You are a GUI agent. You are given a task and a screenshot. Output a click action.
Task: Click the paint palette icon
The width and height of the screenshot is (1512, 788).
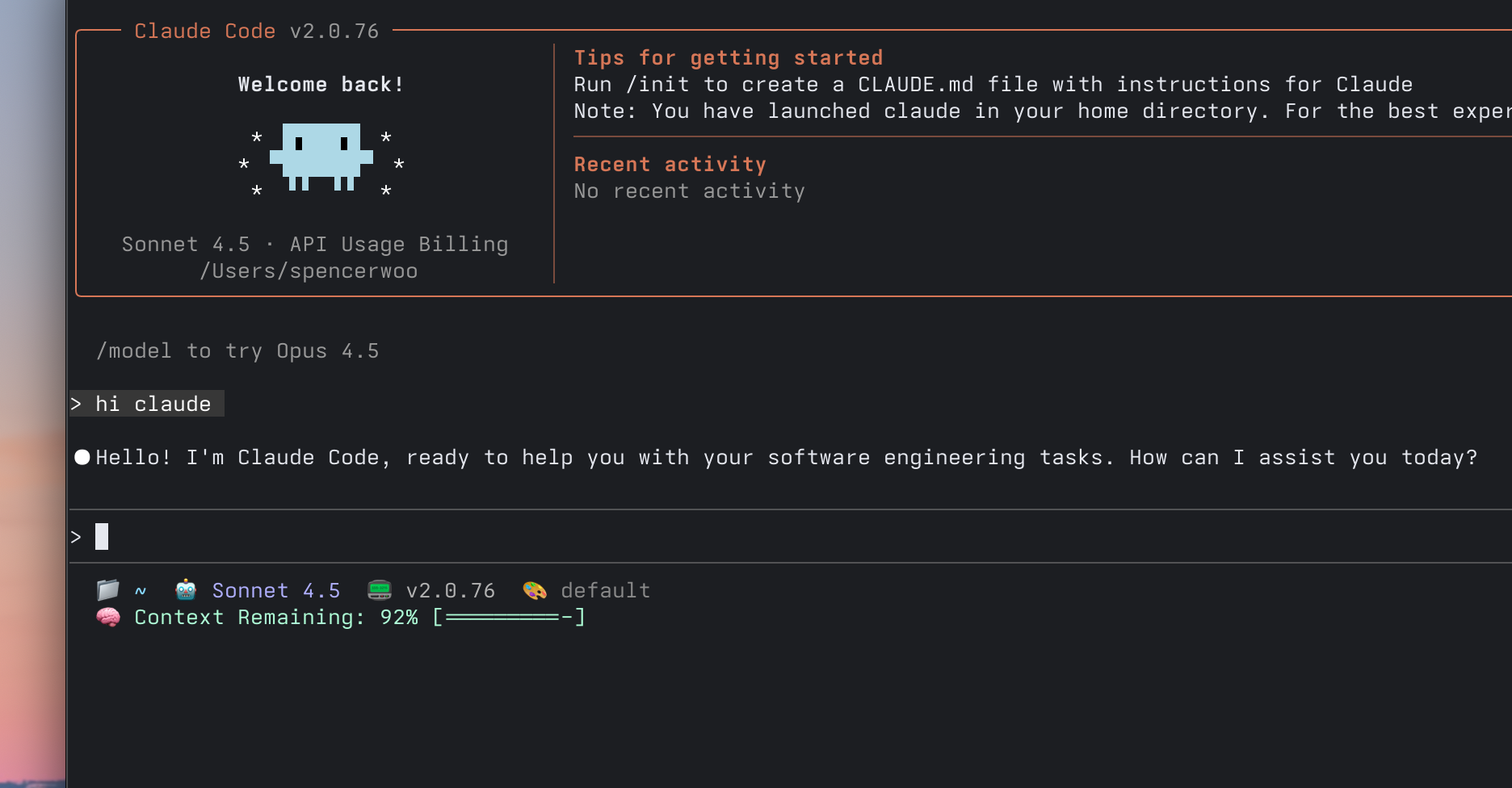[535, 590]
